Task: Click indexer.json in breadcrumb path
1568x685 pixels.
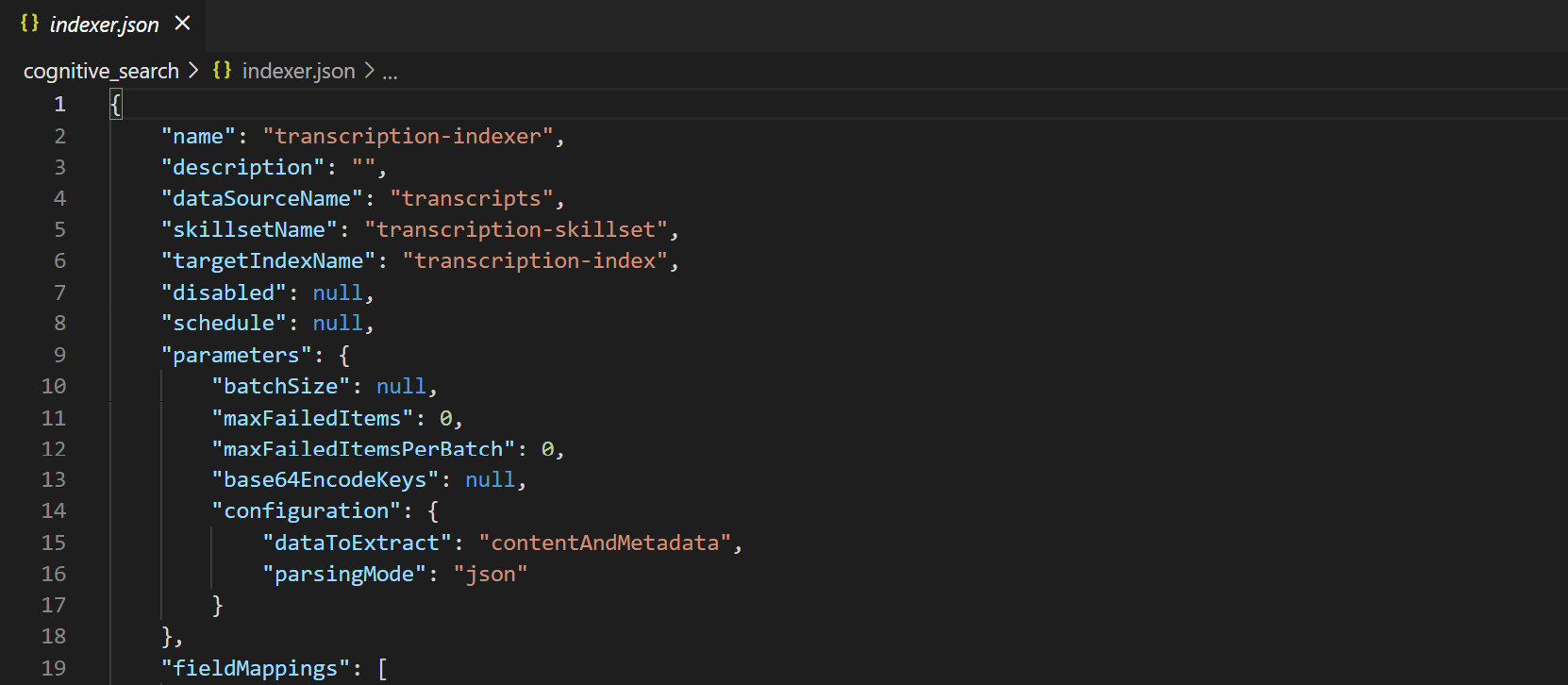Action: click(298, 71)
